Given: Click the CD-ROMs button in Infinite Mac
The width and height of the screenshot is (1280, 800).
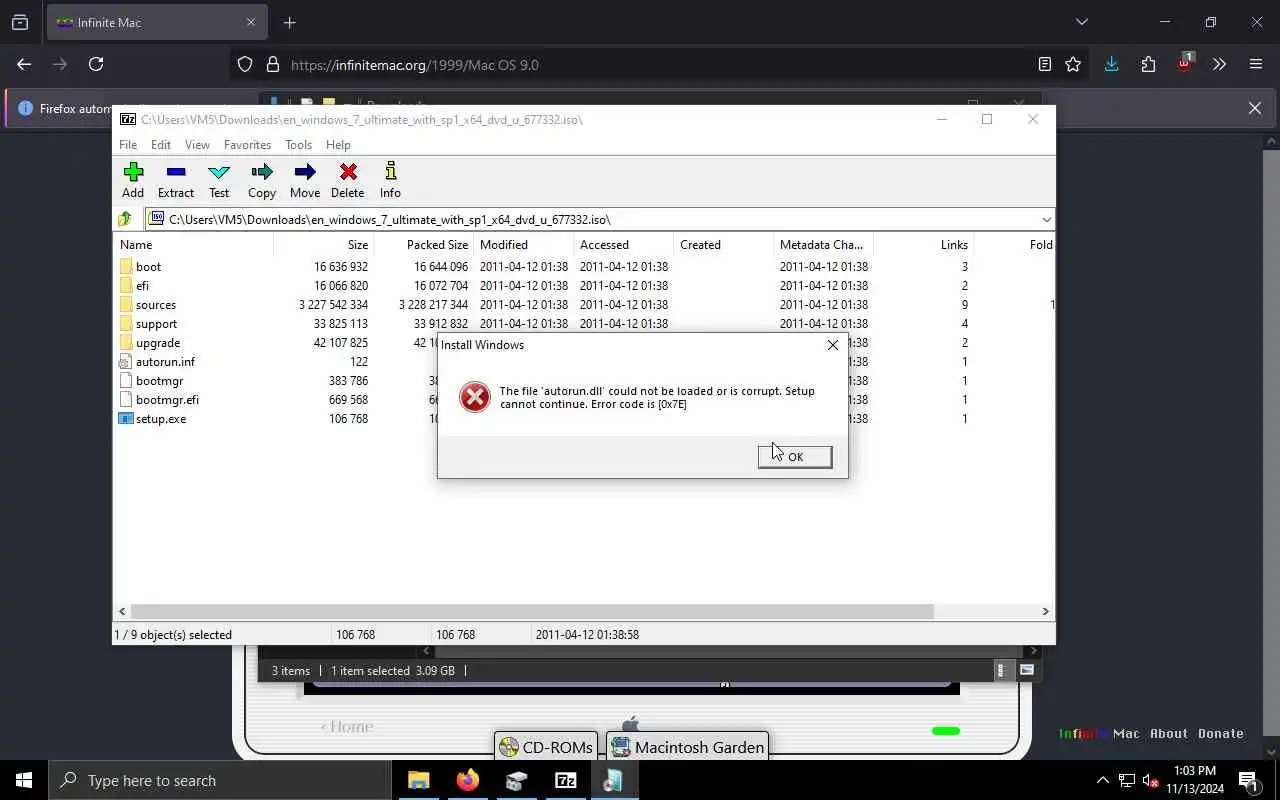Looking at the screenshot, I should click(x=547, y=747).
